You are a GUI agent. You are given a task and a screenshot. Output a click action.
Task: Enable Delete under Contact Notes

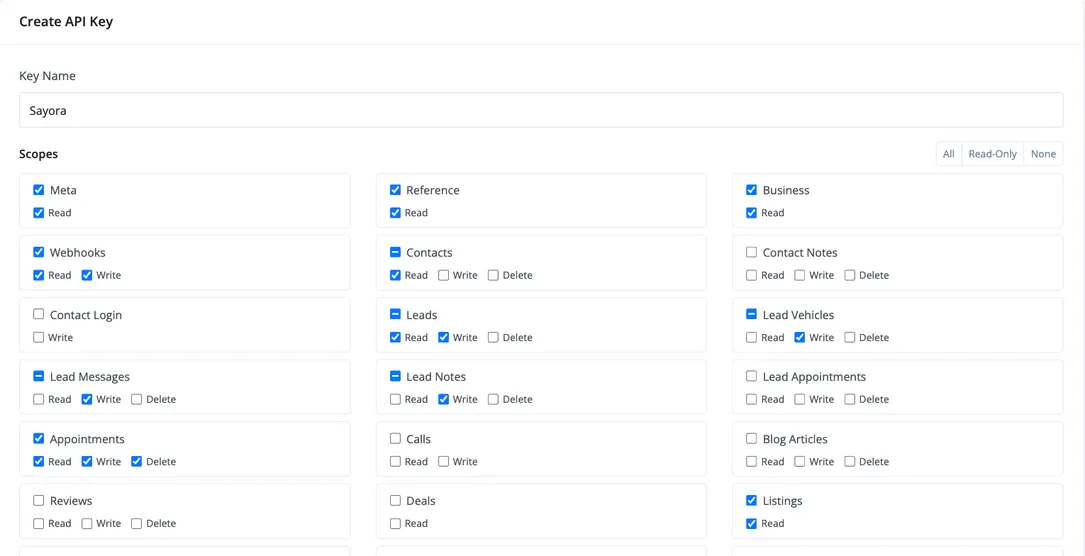[849, 275]
